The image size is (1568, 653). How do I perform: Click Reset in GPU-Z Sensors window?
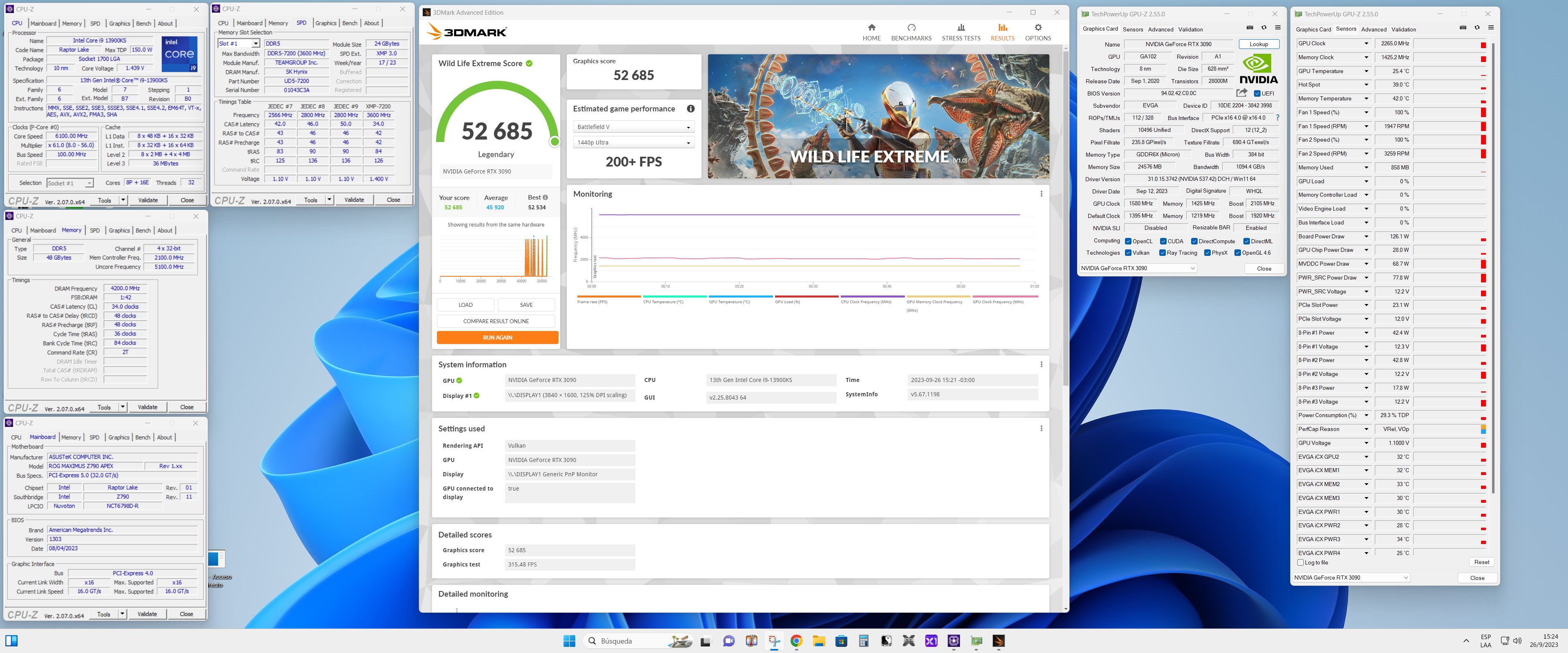pos(1481,562)
